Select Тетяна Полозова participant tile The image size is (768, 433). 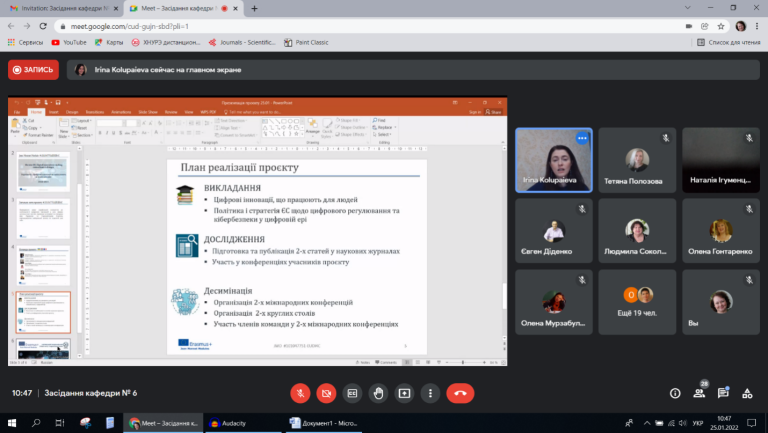pos(637,160)
